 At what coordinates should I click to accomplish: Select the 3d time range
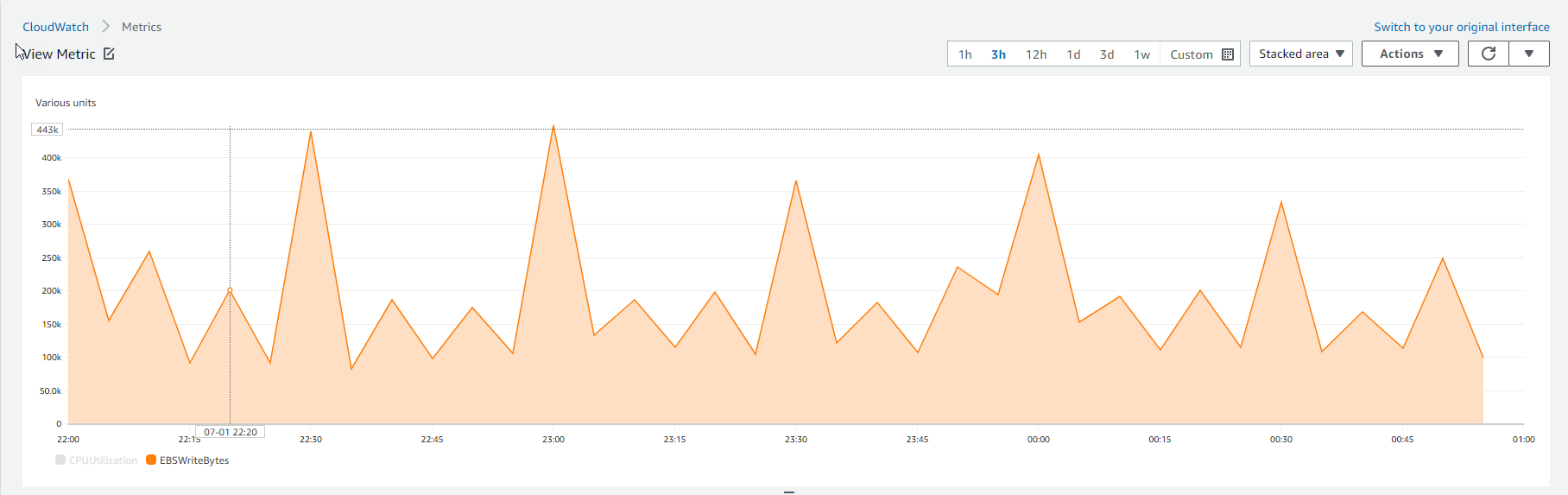pyautogui.click(x=1107, y=54)
